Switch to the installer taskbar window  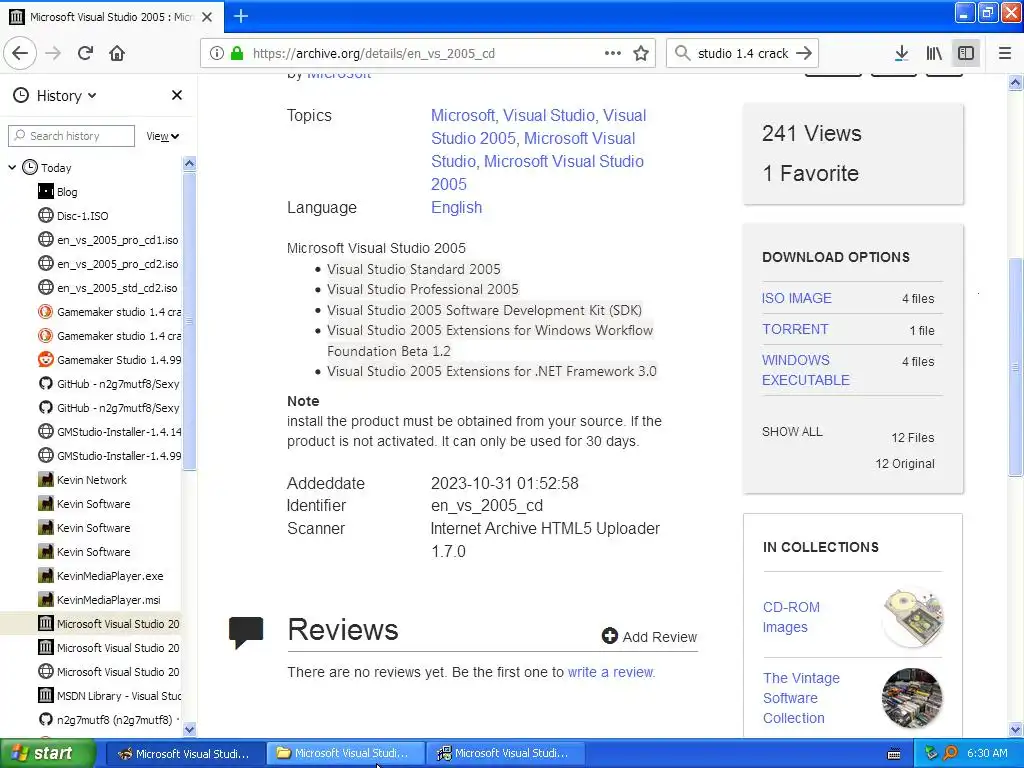click(505, 754)
